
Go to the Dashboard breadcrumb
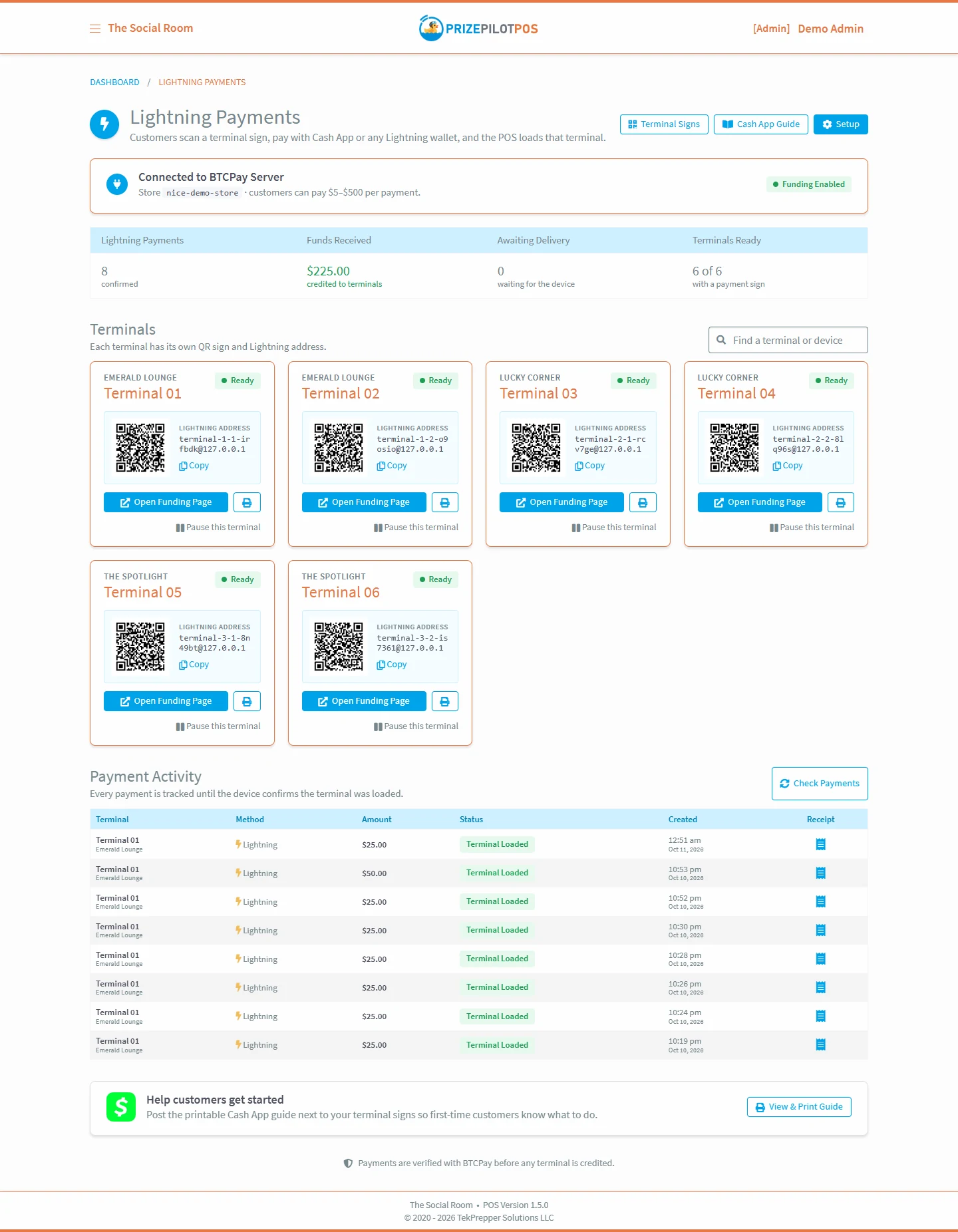tap(115, 82)
